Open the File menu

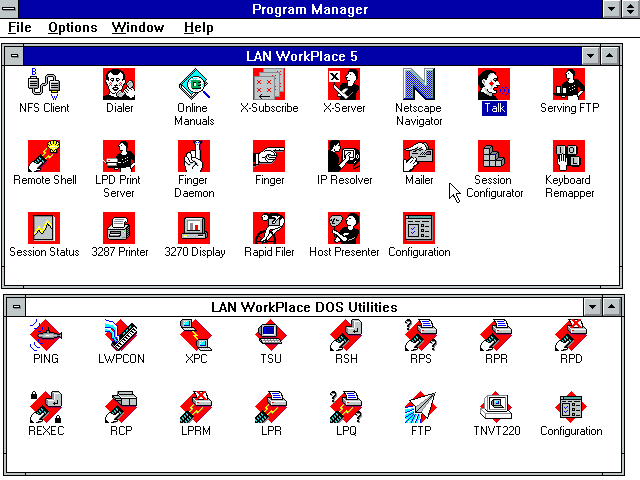pyautogui.click(x=20, y=27)
